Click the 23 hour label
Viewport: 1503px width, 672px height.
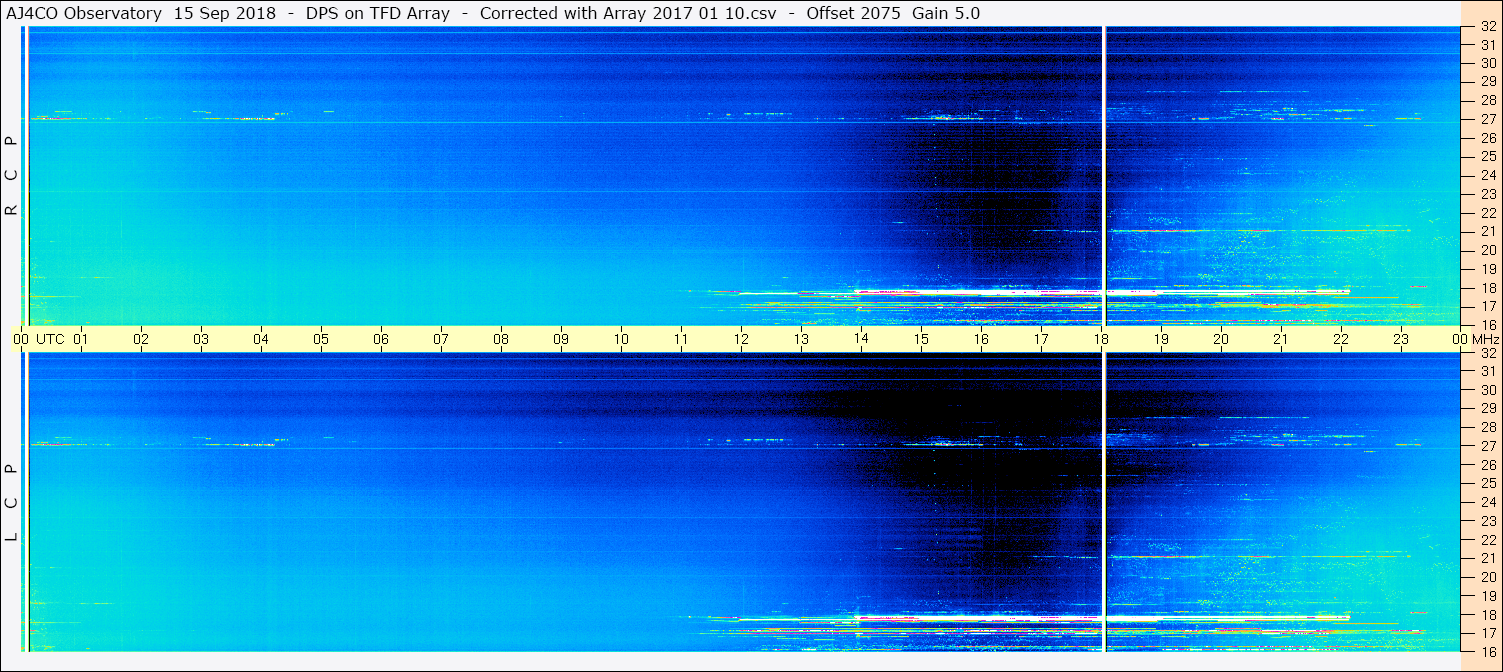point(1401,339)
